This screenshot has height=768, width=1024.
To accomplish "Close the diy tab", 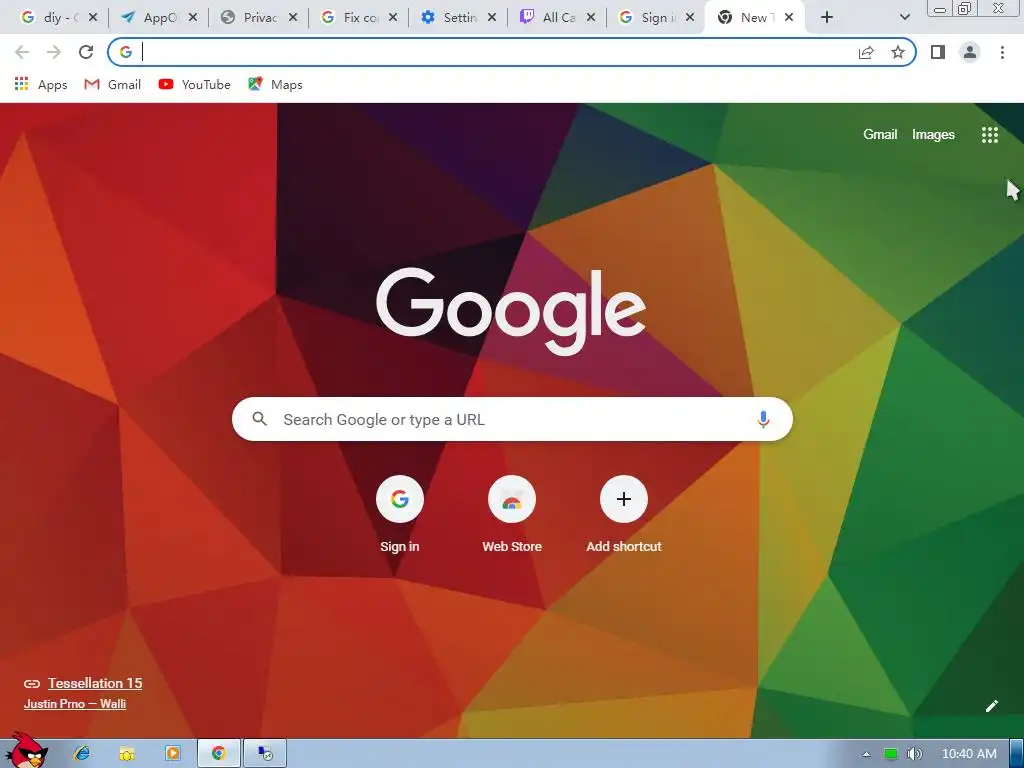I will pos(93,18).
